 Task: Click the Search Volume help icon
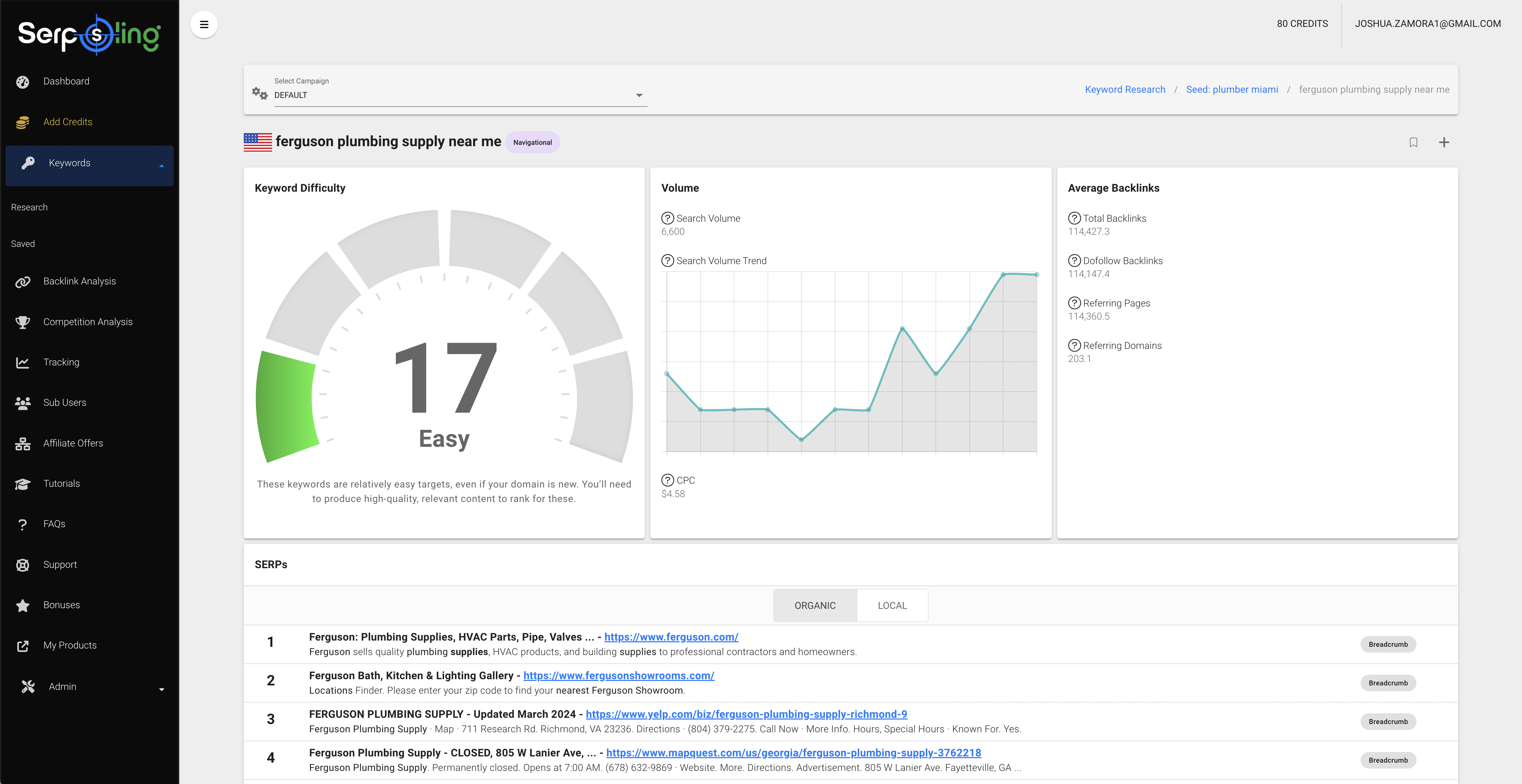tap(667, 218)
